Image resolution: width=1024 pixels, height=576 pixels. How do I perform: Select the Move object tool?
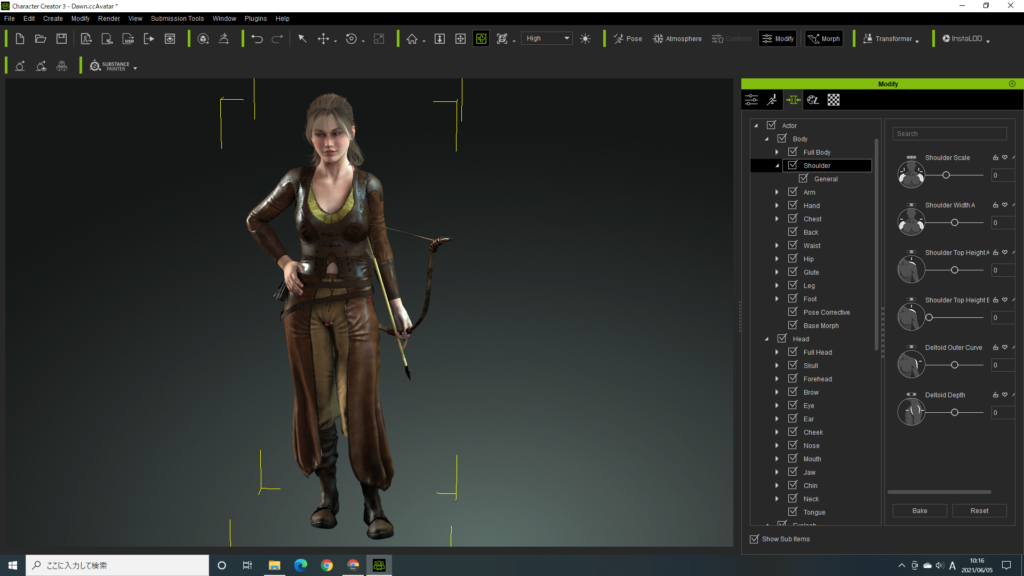(x=323, y=39)
